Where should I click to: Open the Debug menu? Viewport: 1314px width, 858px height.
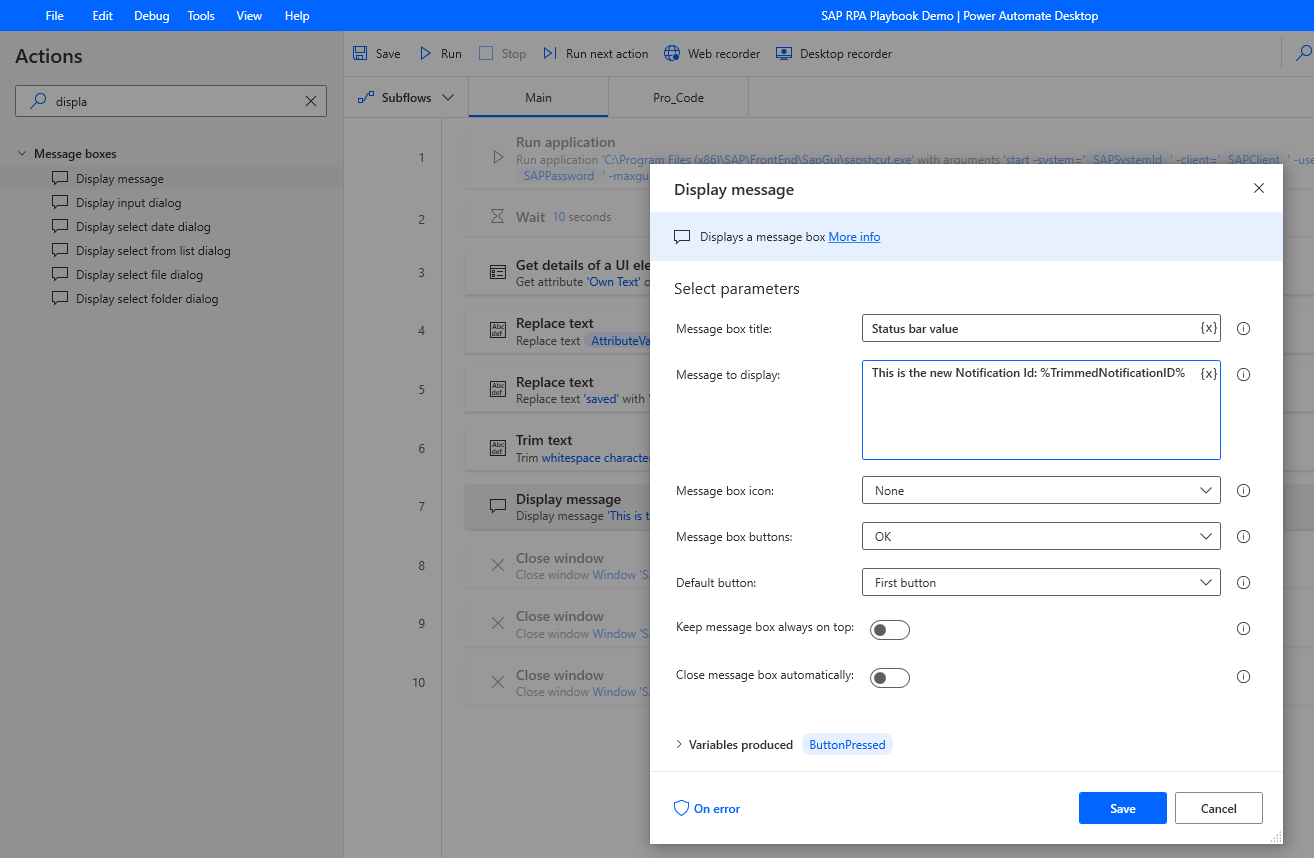tap(151, 15)
